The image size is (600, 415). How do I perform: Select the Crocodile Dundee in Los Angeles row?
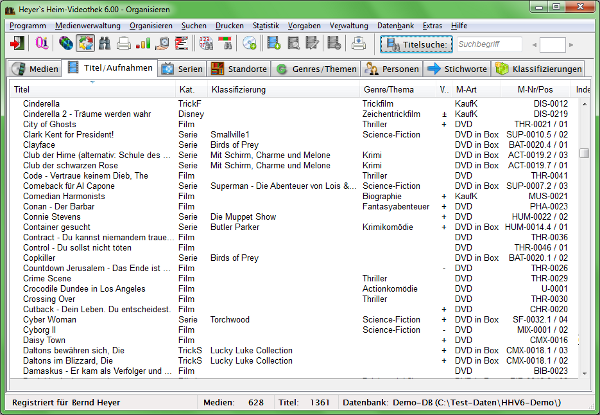click(80, 289)
